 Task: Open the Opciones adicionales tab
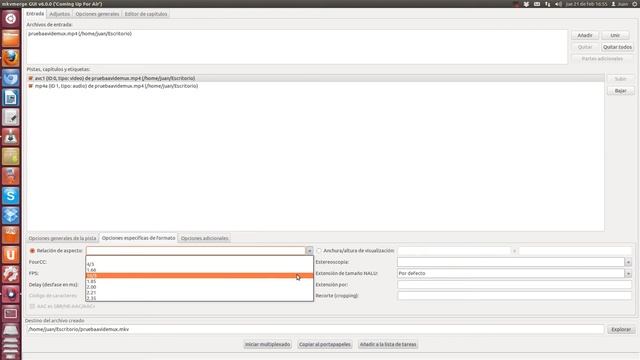click(x=204, y=238)
